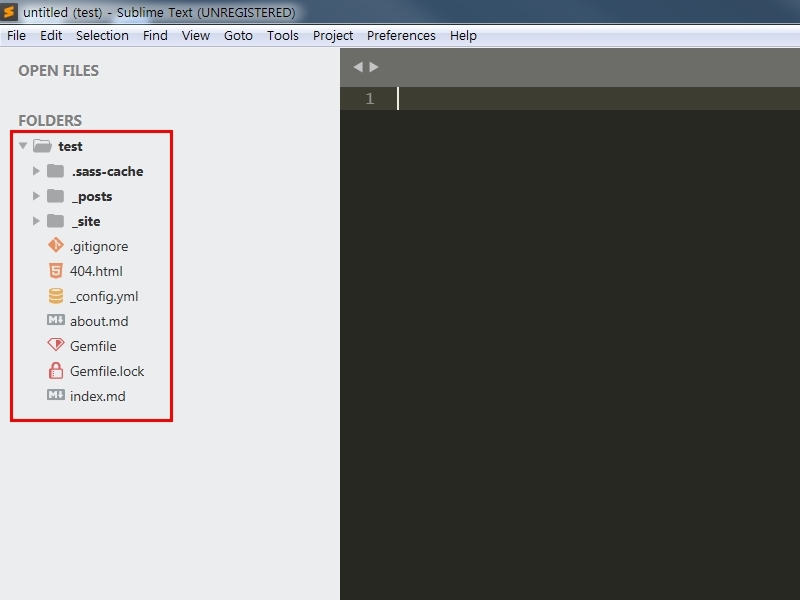Expand the .sass-cache folder arrow
Screen dimensions: 800x600
click(x=37, y=171)
